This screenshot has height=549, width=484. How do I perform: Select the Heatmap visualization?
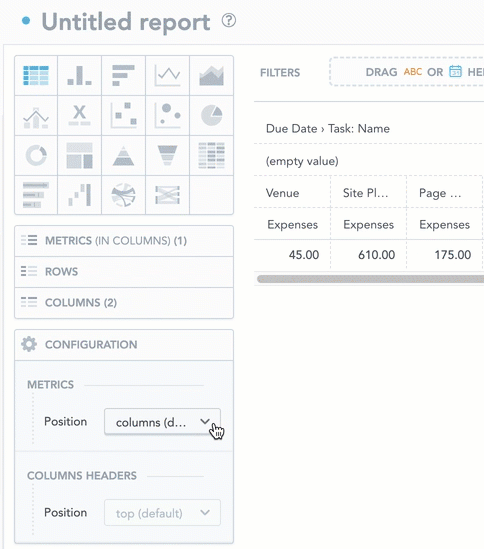[x=211, y=155]
